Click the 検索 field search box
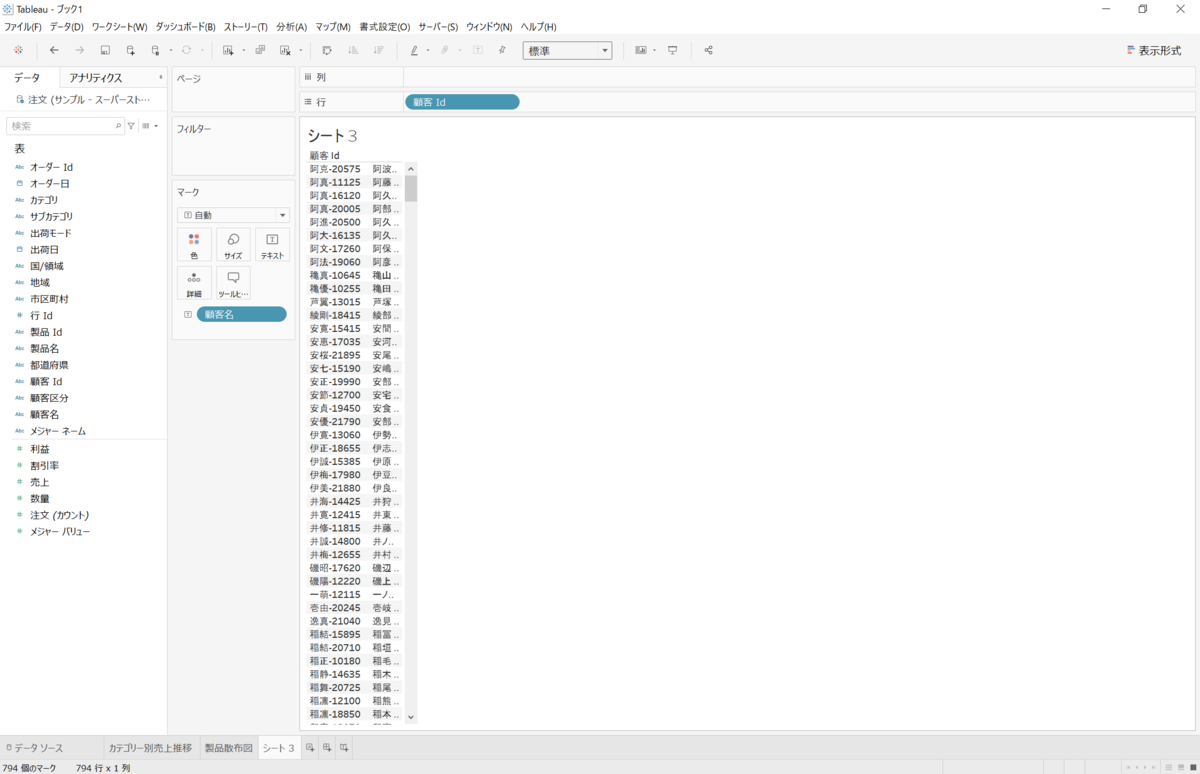The width and height of the screenshot is (1200, 774). click(x=60, y=126)
